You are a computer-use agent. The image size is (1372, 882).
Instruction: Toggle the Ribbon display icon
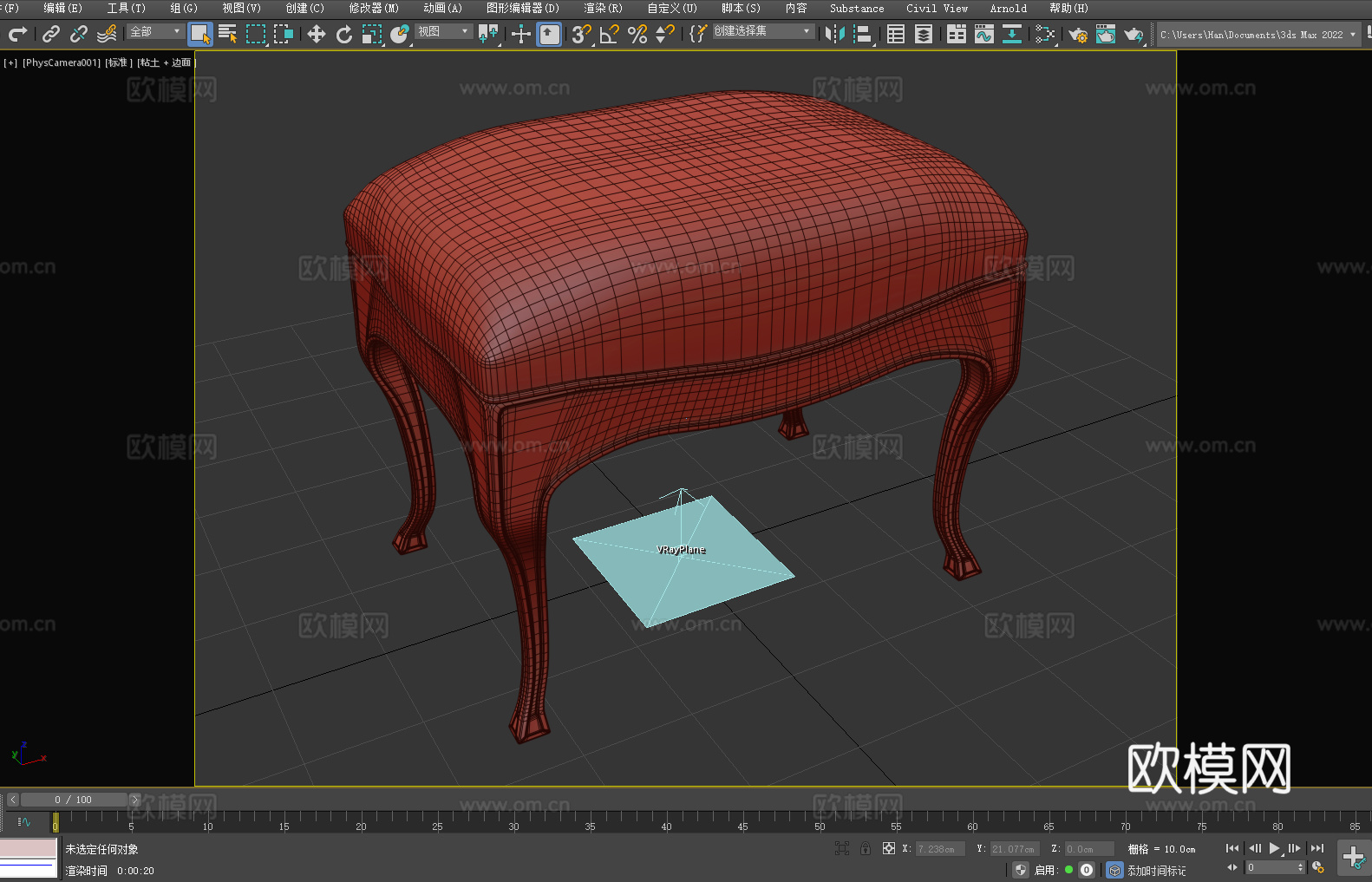click(x=957, y=34)
